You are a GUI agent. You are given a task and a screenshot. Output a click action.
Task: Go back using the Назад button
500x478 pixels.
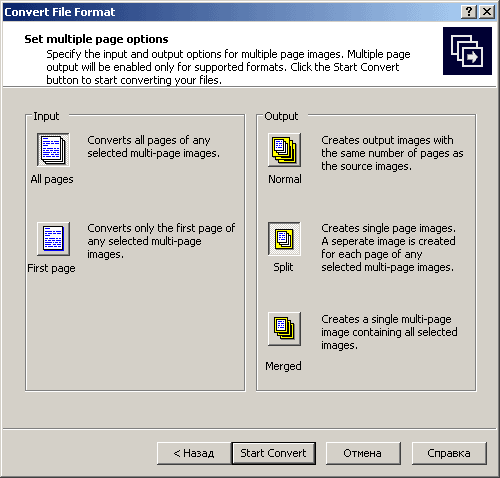click(x=194, y=453)
